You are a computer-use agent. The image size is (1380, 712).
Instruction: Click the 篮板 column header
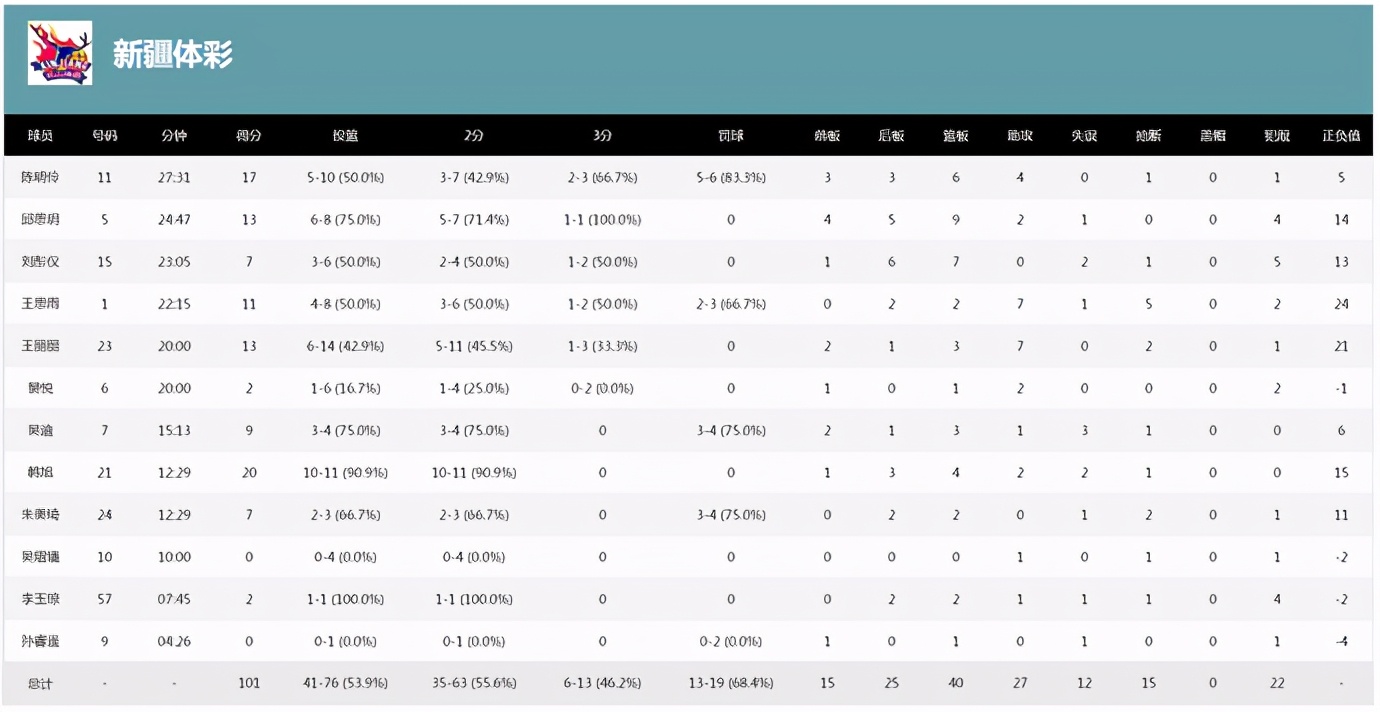[956, 136]
